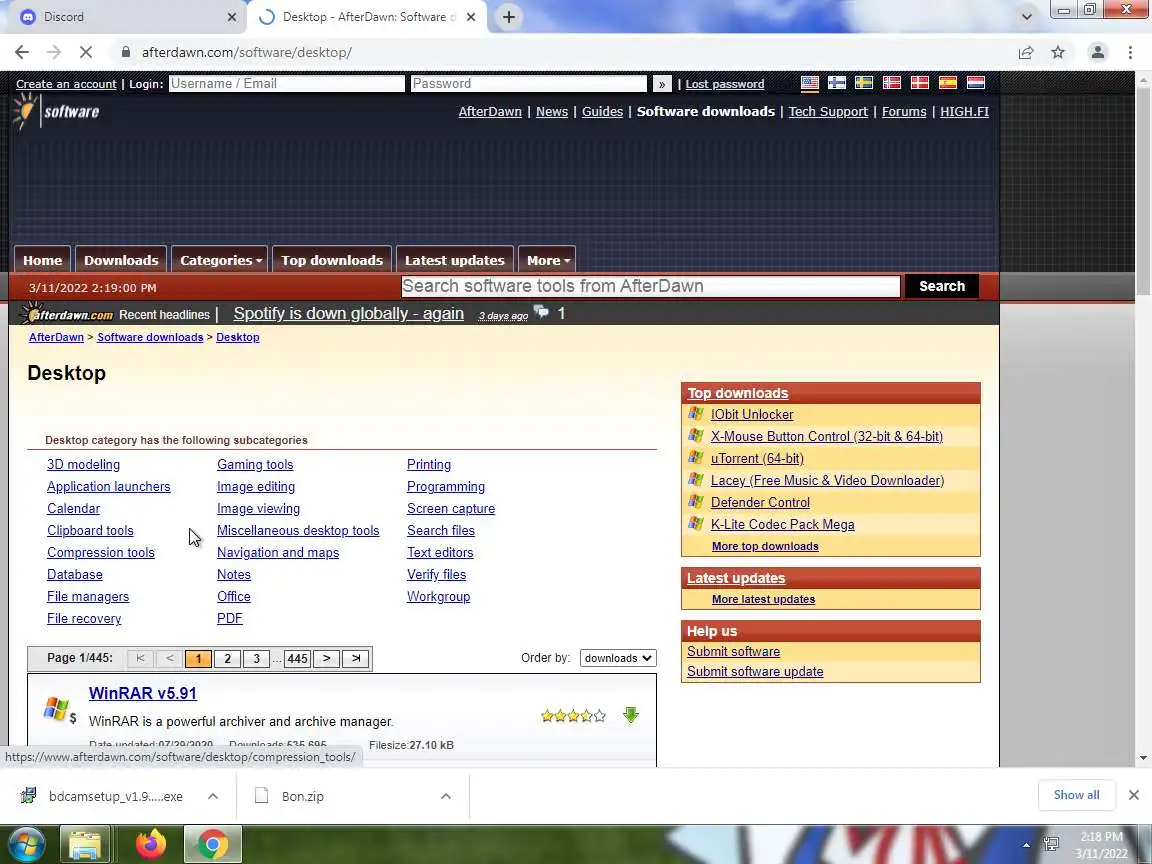1152x864 pixels.
Task: Open the Forums link in header
Action: (x=904, y=112)
